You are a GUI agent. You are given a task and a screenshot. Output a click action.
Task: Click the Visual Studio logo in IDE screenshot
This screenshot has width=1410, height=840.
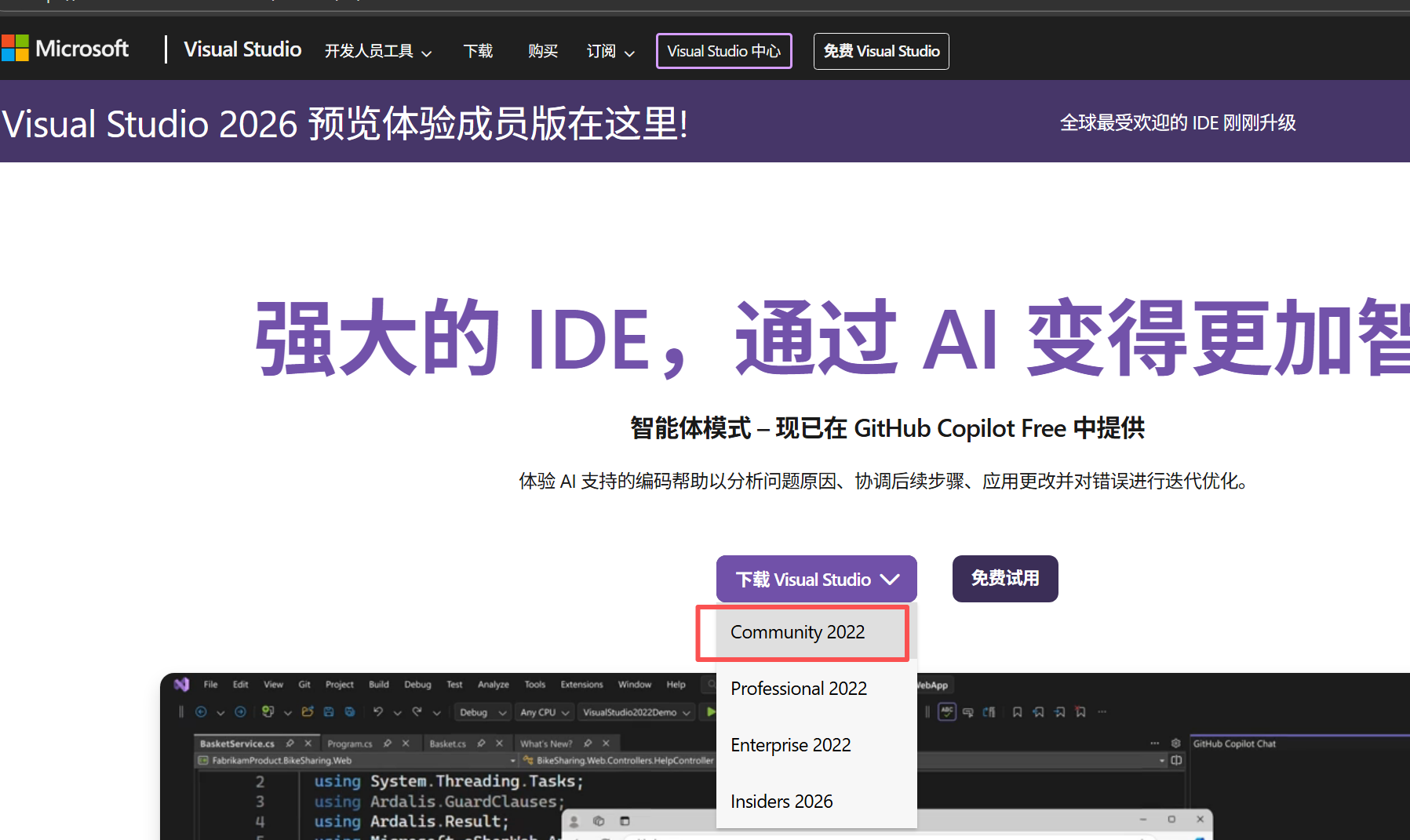pyautogui.click(x=181, y=685)
